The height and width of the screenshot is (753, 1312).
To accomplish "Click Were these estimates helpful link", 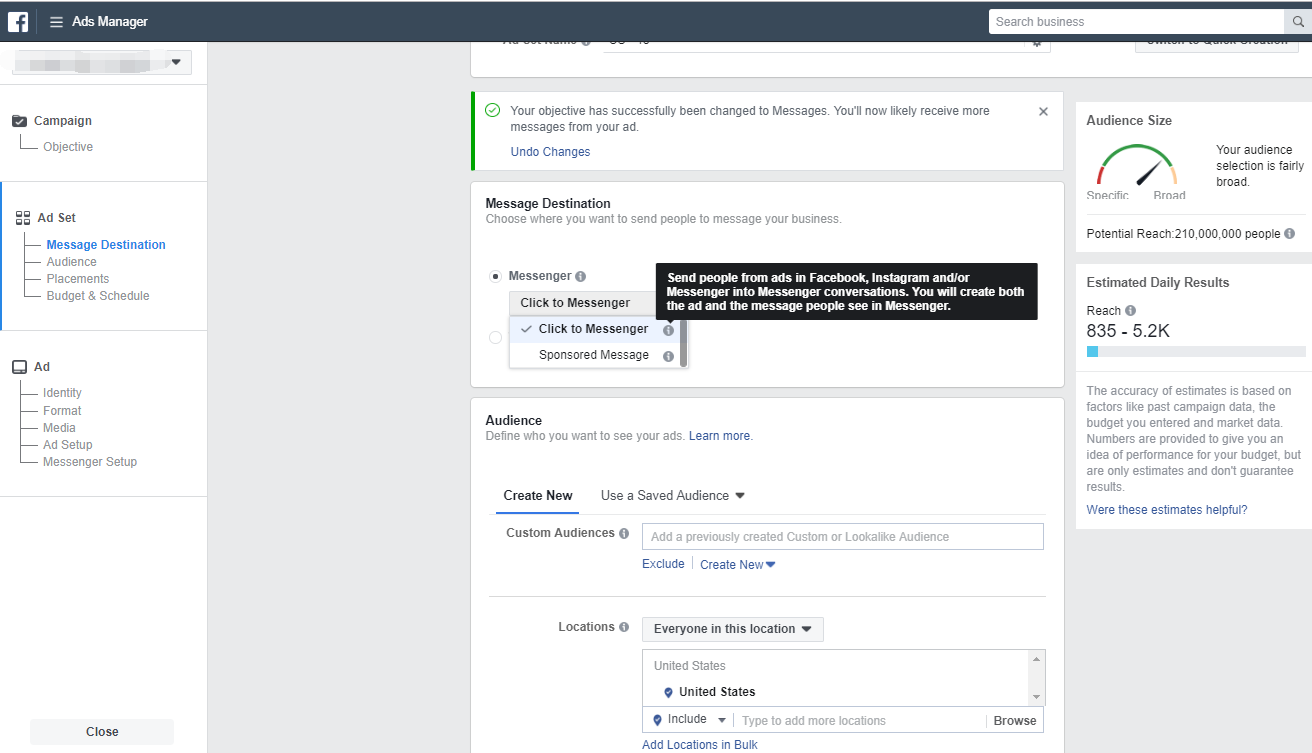I will [x=1167, y=510].
